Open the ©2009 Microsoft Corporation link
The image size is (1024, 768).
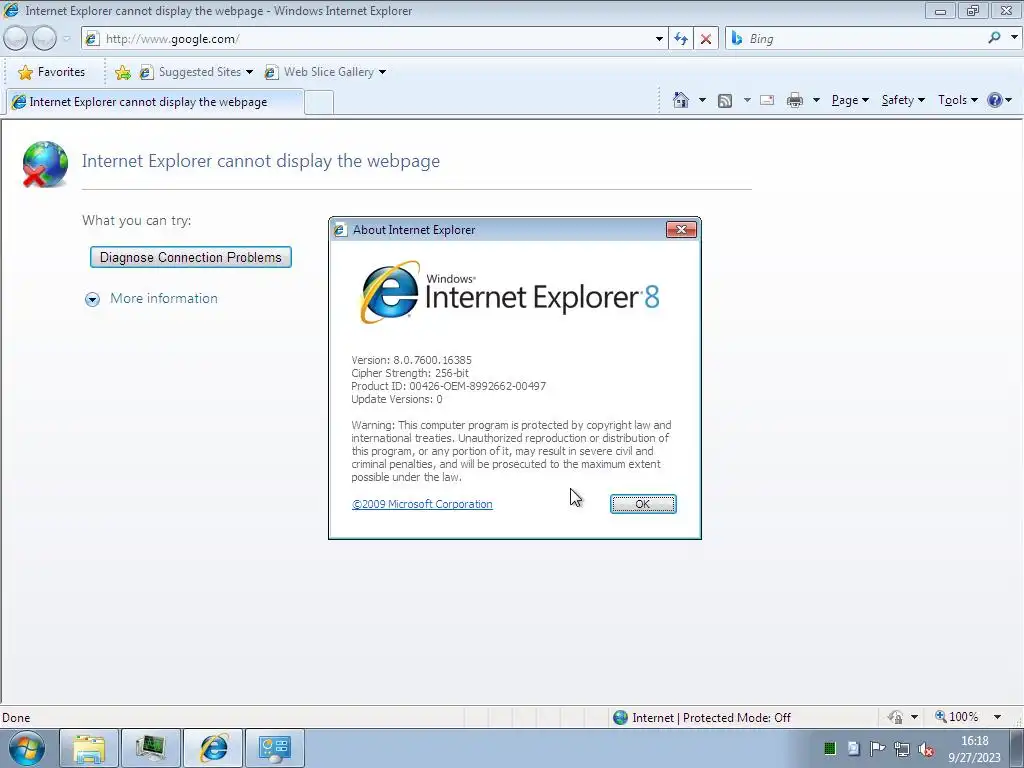pyautogui.click(x=422, y=504)
